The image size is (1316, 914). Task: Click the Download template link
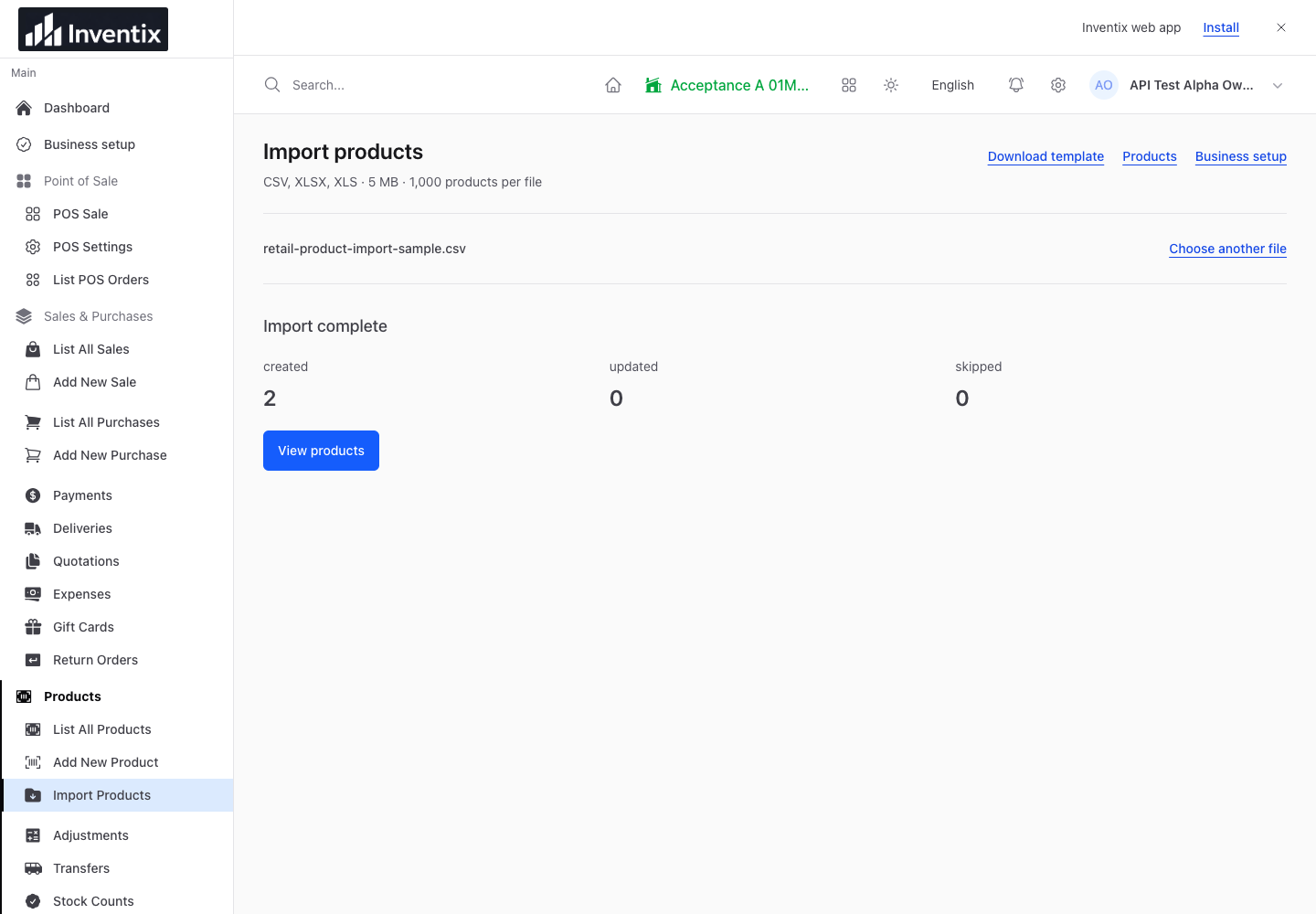click(x=1045, y=156)
